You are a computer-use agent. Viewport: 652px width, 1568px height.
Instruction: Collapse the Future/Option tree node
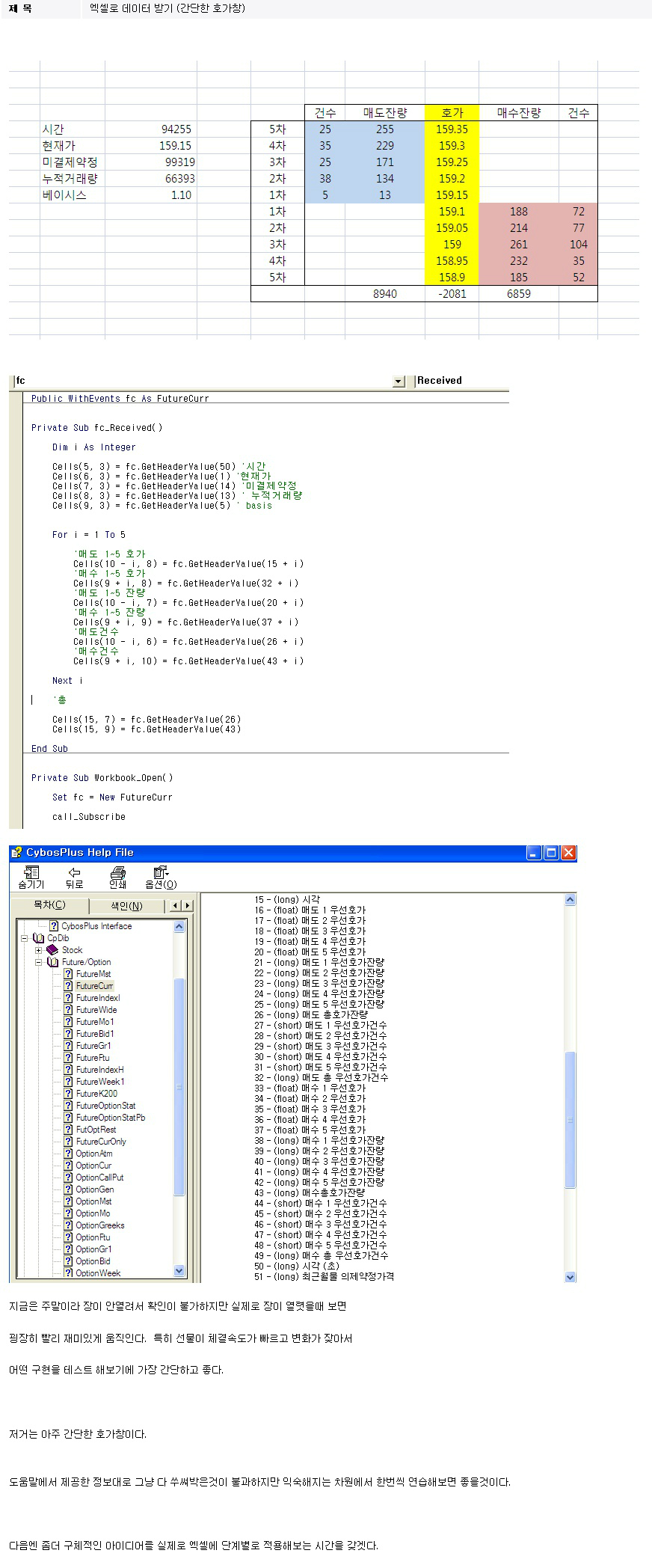click(39, 962)
